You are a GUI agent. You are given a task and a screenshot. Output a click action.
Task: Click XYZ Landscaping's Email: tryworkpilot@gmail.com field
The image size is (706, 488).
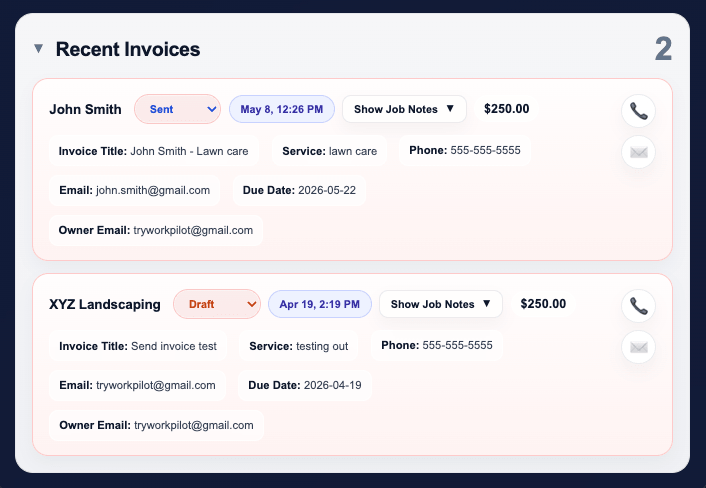click(137, 385)
